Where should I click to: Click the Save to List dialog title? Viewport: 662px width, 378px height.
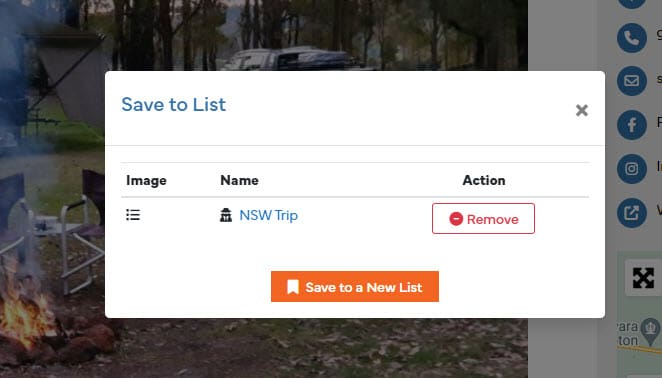(x=174, y=104)
